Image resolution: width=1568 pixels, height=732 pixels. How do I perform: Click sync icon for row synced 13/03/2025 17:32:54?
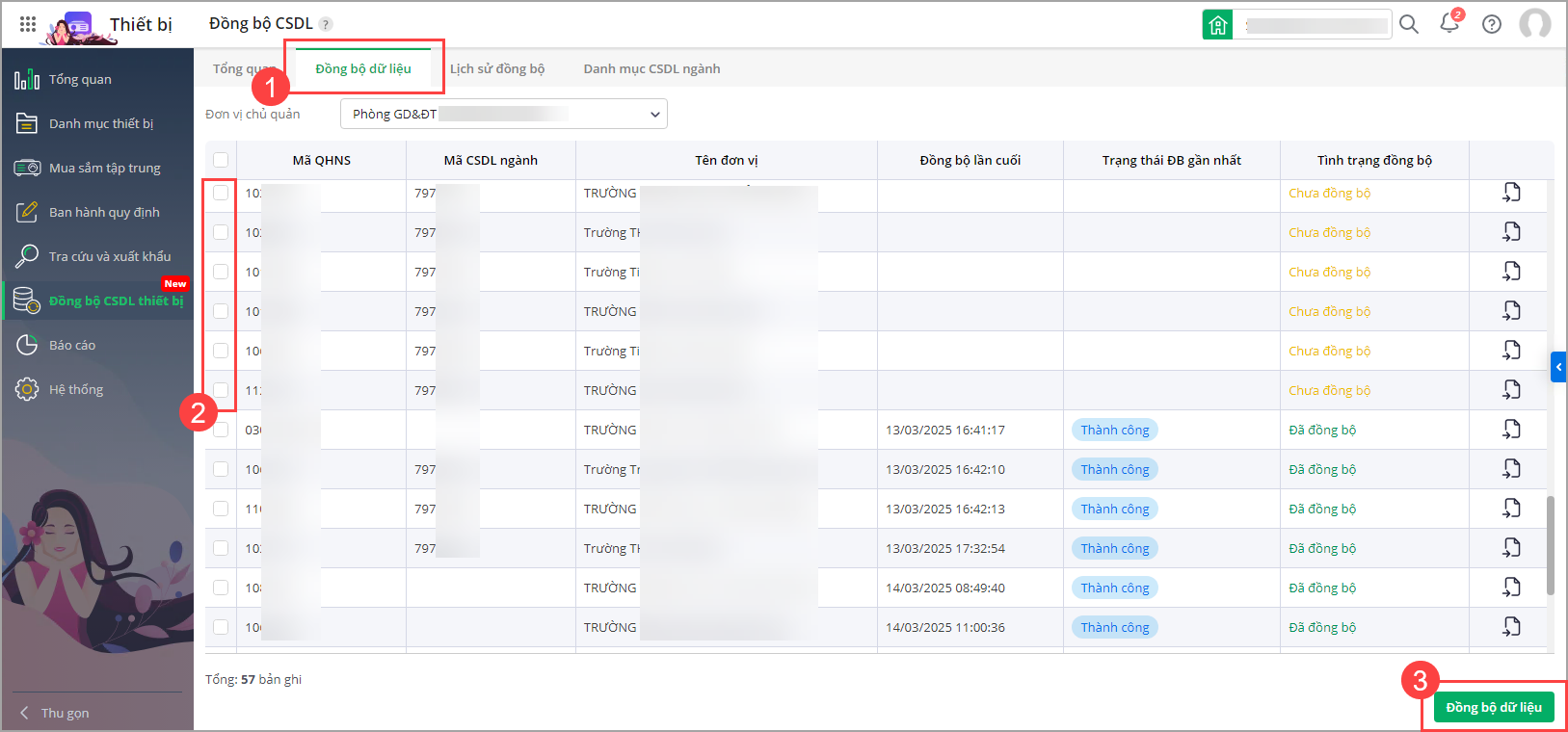(x=1511, y=548)
